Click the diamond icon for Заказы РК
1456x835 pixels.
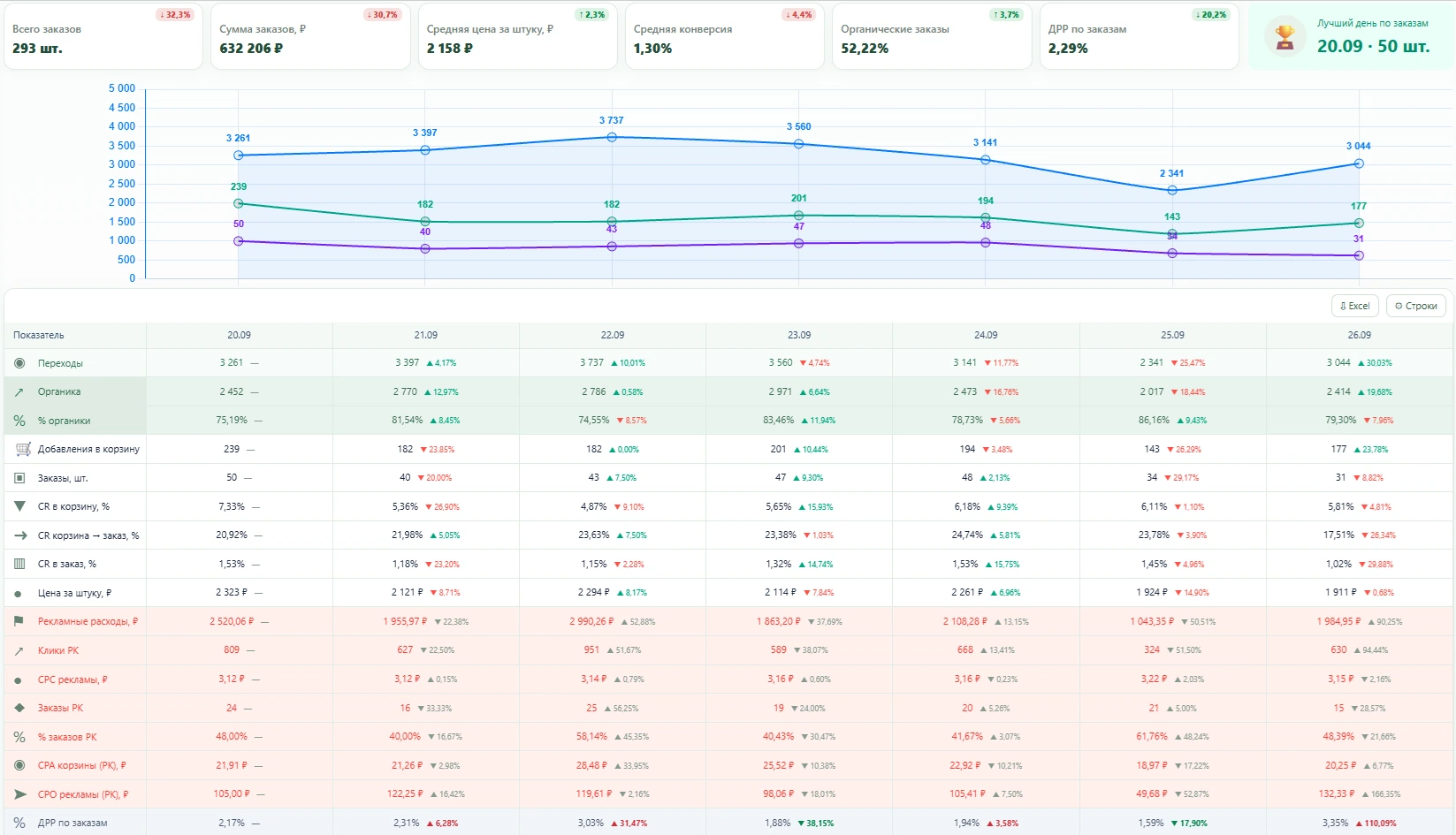pyautogui.click(x=19, y=708)
